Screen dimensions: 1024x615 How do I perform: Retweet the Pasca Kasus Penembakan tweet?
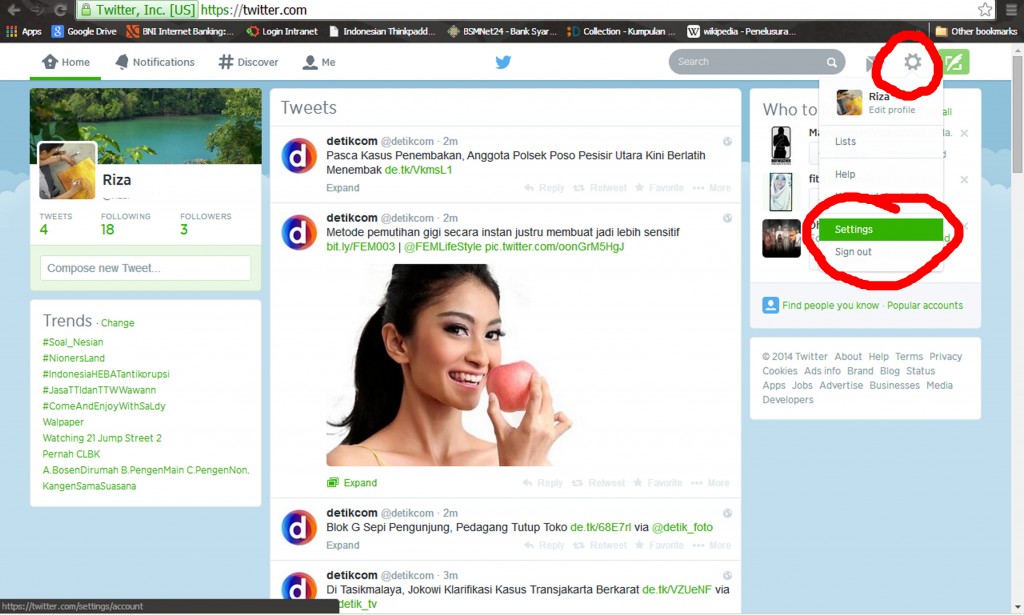point(600,188)
